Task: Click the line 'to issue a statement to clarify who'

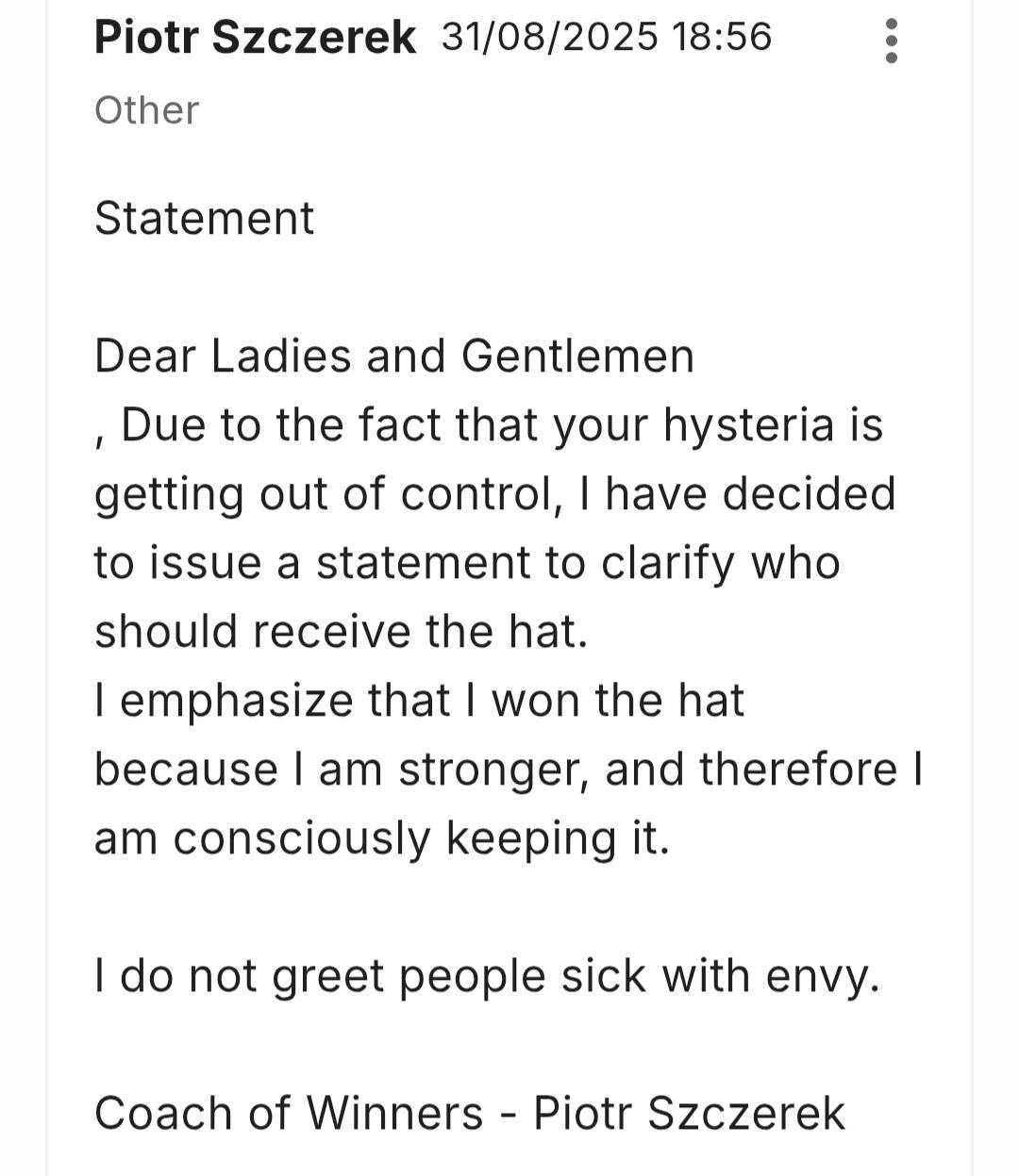Action: click(467, 563)
